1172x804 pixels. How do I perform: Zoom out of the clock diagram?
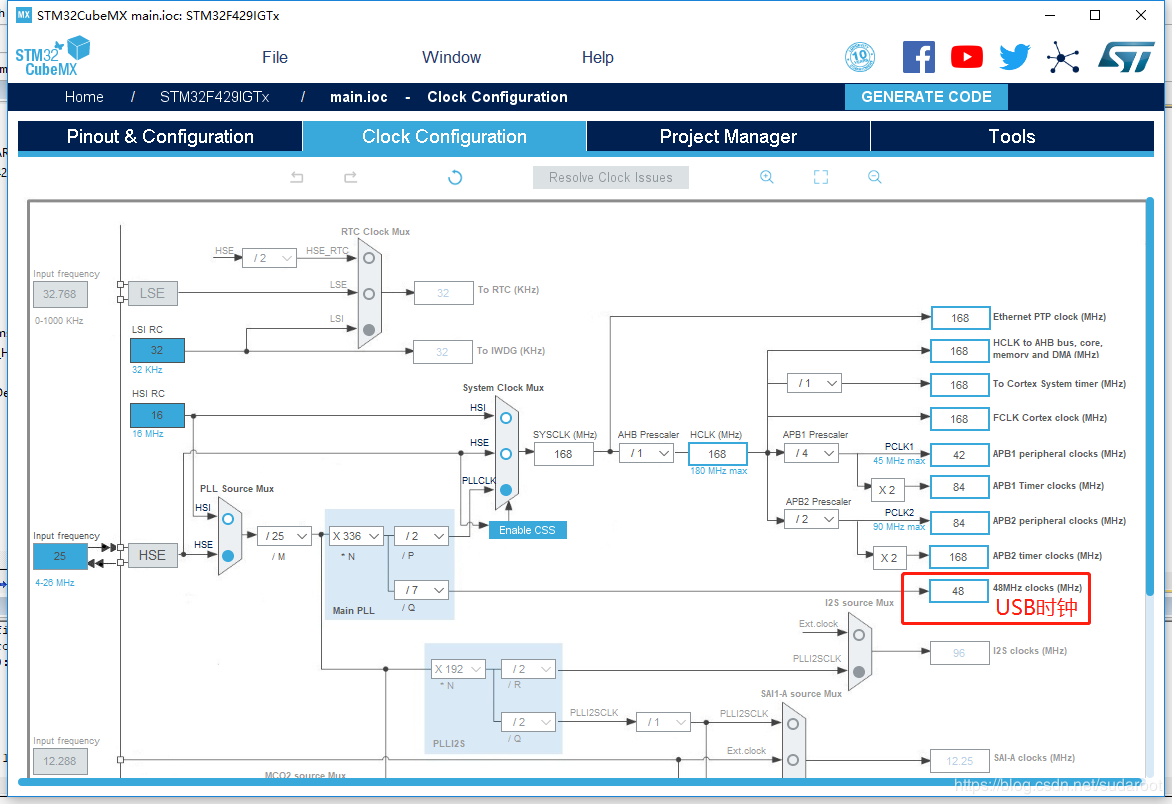point(875,177)
